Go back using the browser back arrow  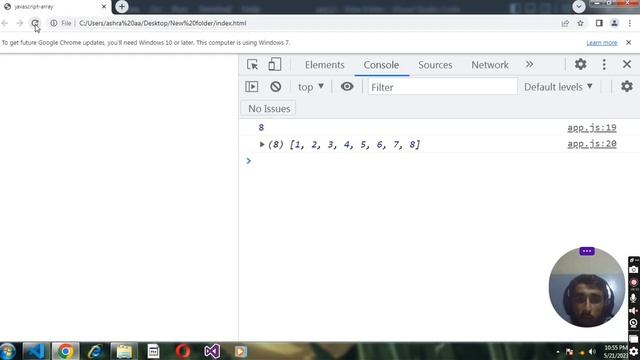pyautogui.click(x=5, y=23)
